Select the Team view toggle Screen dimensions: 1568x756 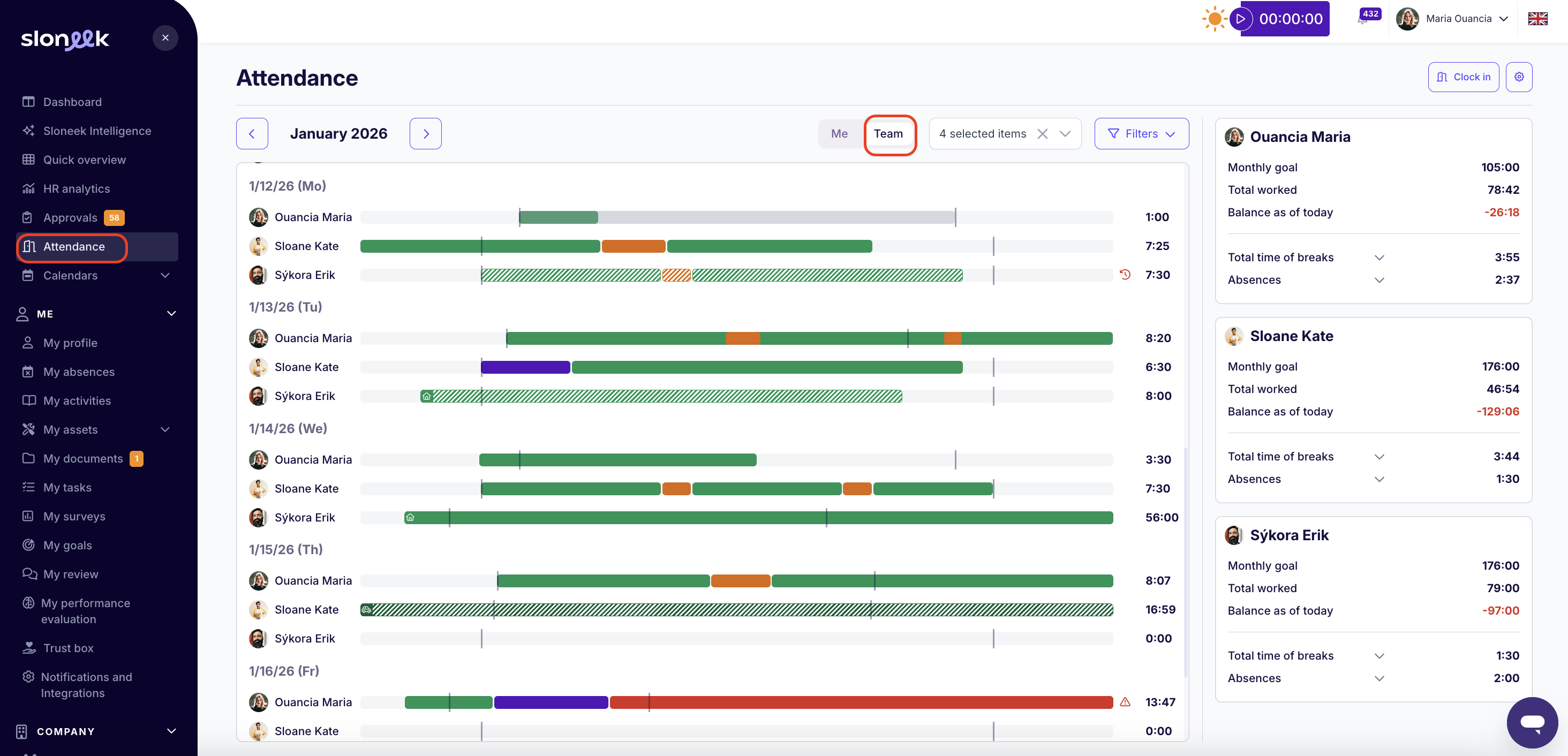(x=888, y=134)
